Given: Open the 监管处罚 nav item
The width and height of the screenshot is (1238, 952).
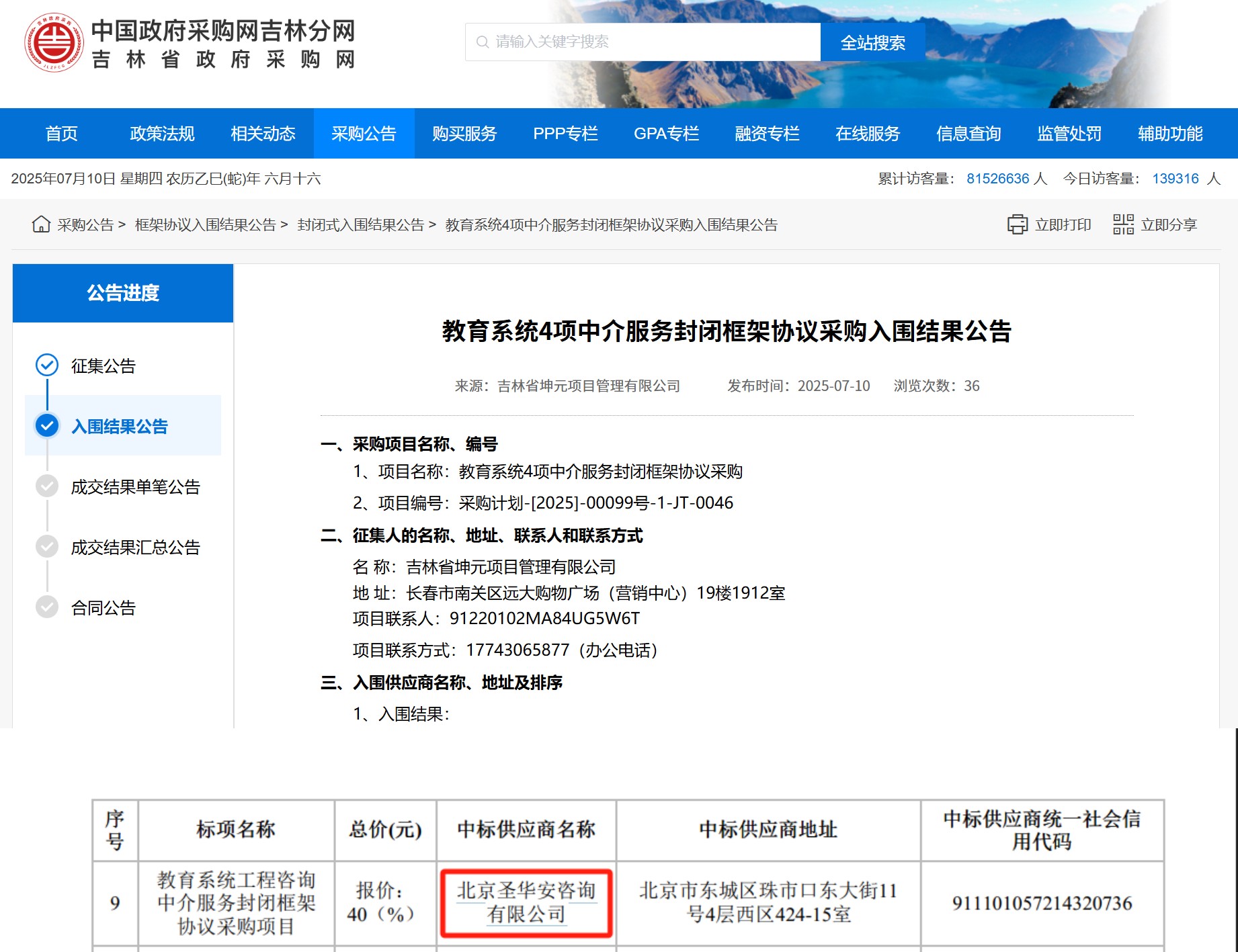Looking at the screenshot, I should coord(1069,134).
